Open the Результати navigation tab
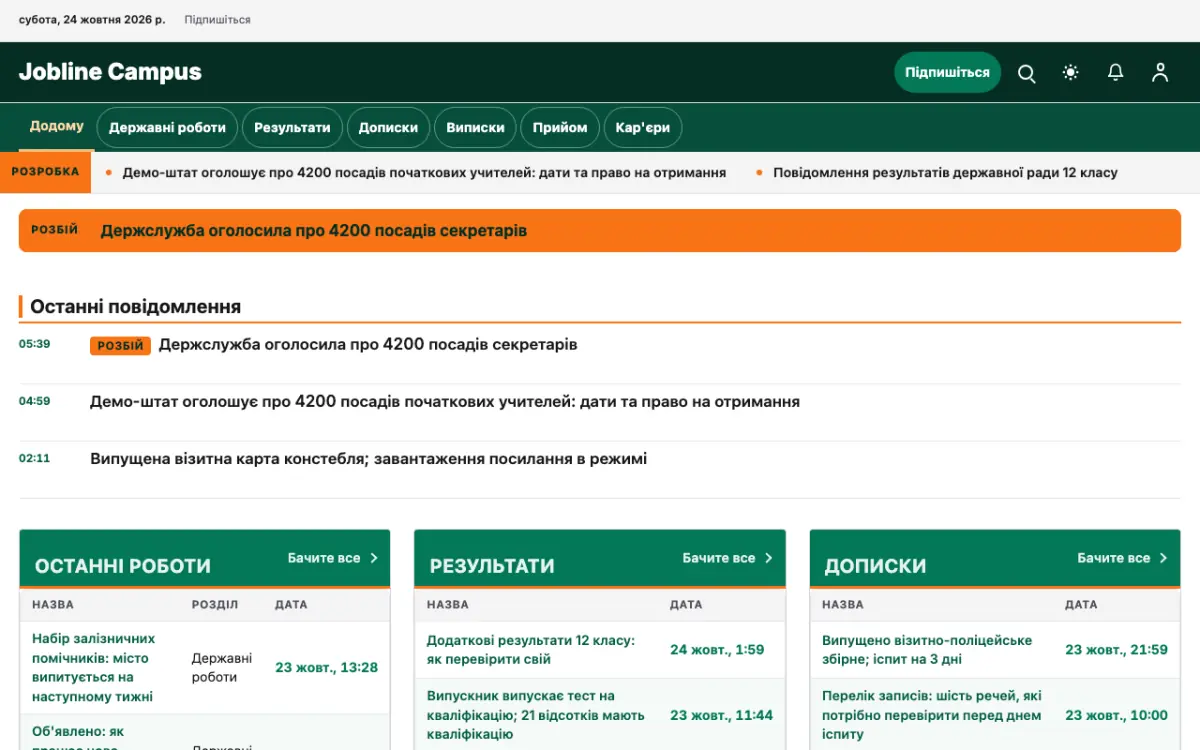 (292, 128)
